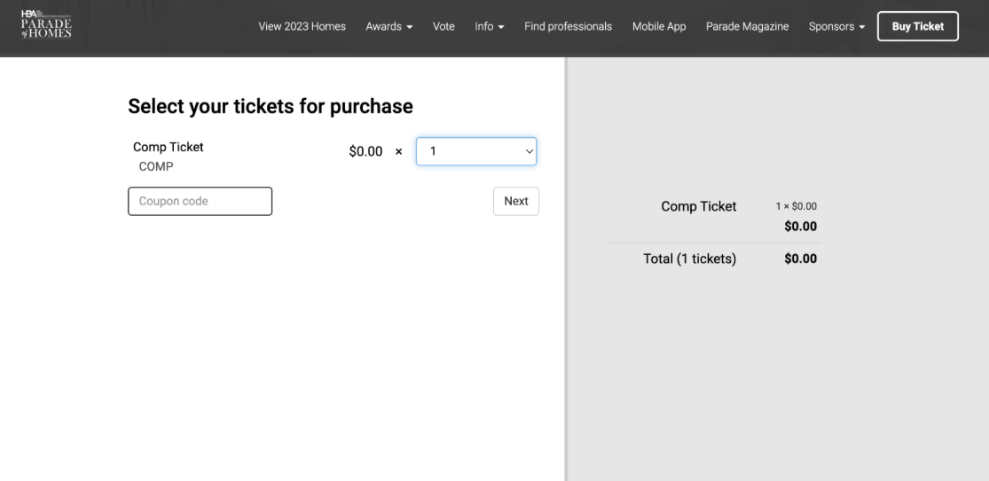Click Comp Ticket in the order summary
This screenshot has width=989, height=481.
click(698, 207)
